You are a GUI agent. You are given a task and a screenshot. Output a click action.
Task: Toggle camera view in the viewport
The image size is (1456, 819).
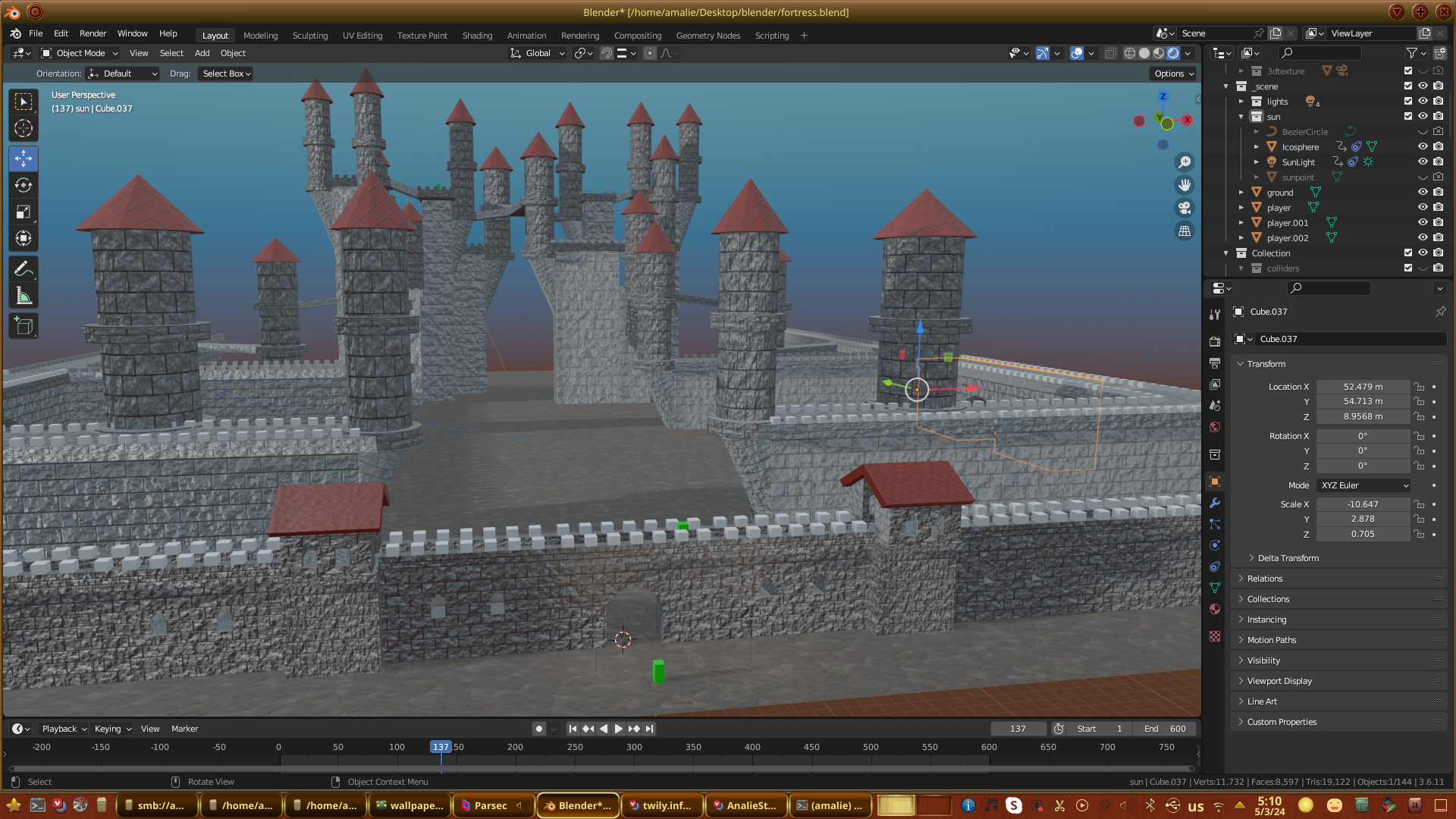click(1184, 208)
